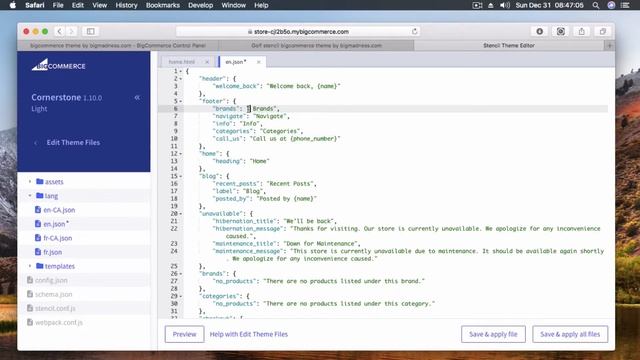640x360 pixels.
Task: Open Help with Edit Theme Files link
Action: coord(249,334)
